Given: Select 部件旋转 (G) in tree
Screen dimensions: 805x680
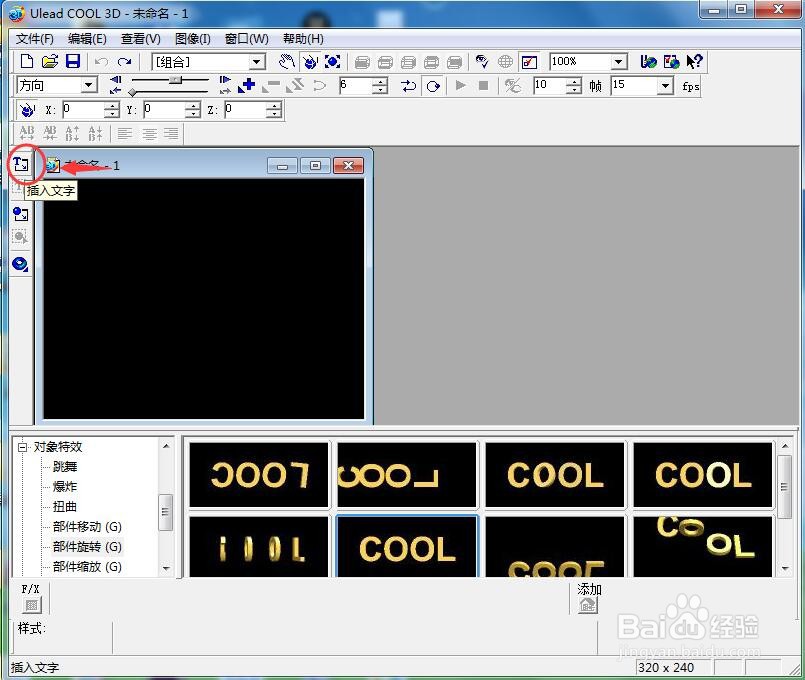Looking at the screenshot, I should pyautogui.click(x=87, y=547).
